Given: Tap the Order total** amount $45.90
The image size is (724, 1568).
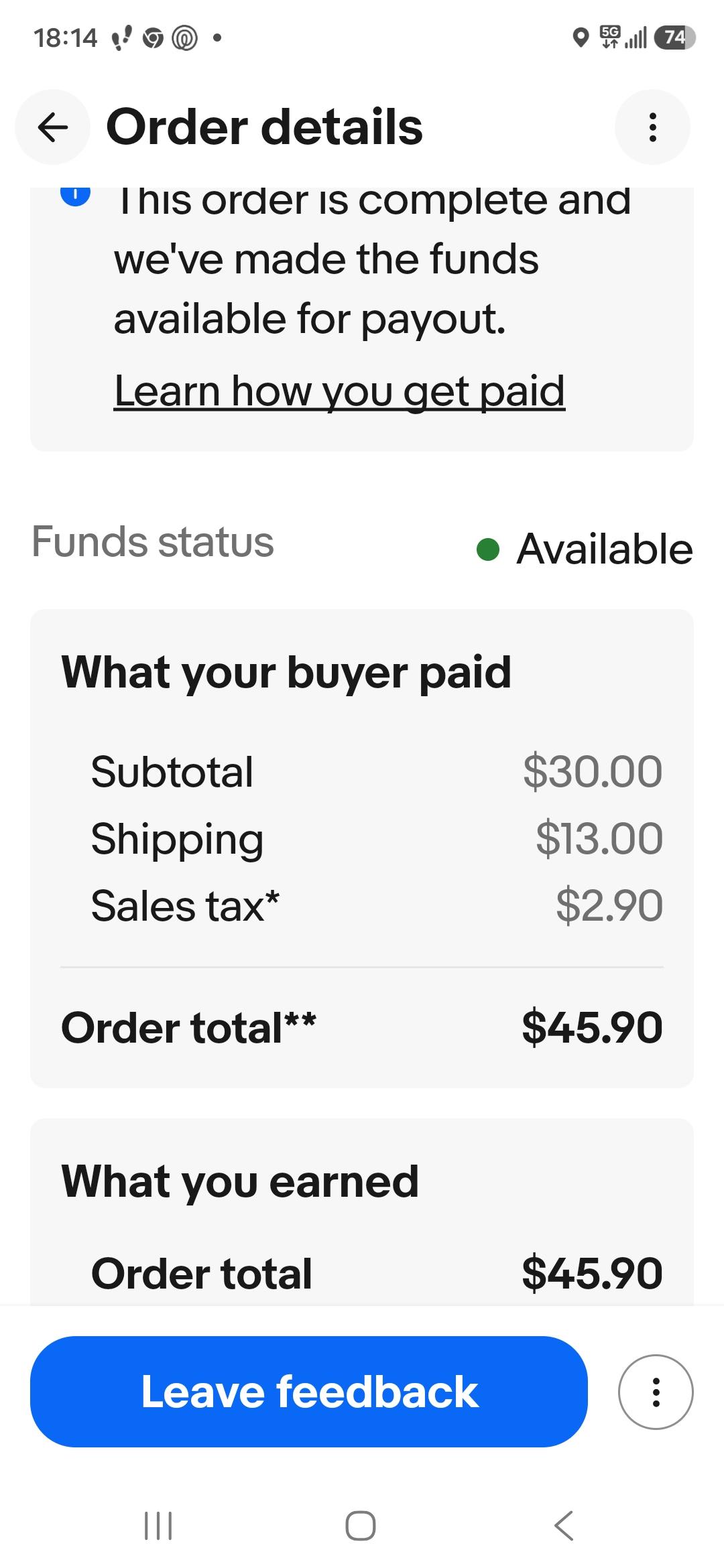Looking at the screenshot, I should pyautogui.click(x=592, y=1028).
